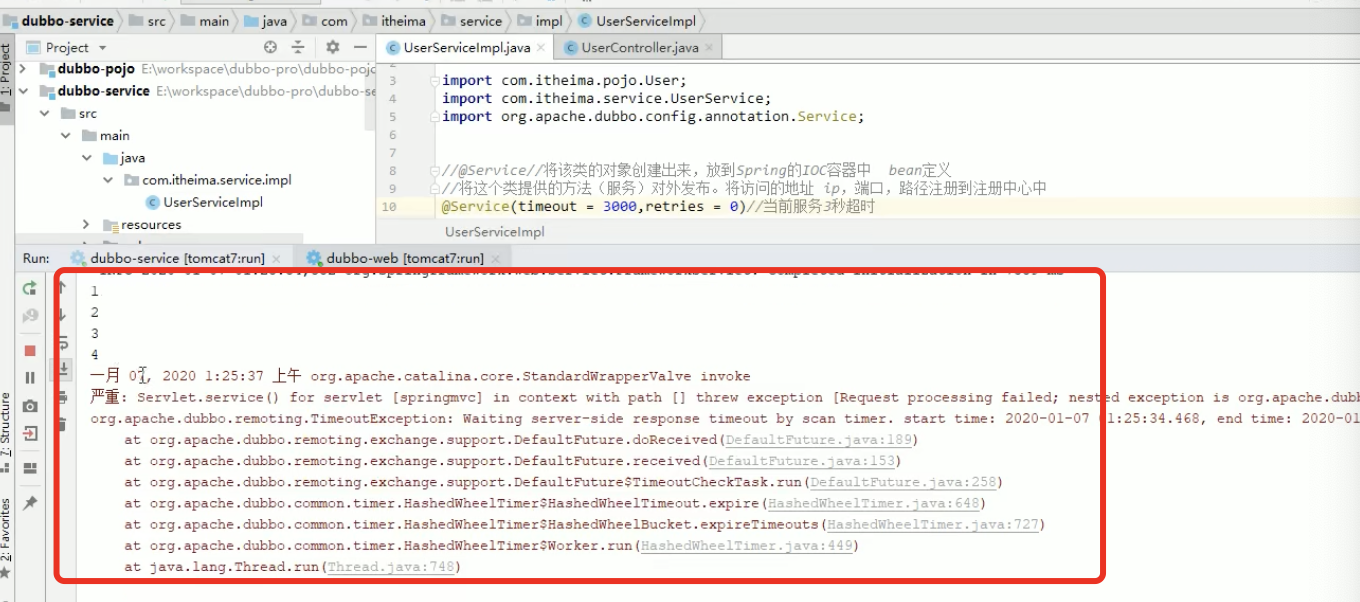The image size is (1360, 602).
Task: Dump threads with the camera icon
Action: [x=30, y=406]
